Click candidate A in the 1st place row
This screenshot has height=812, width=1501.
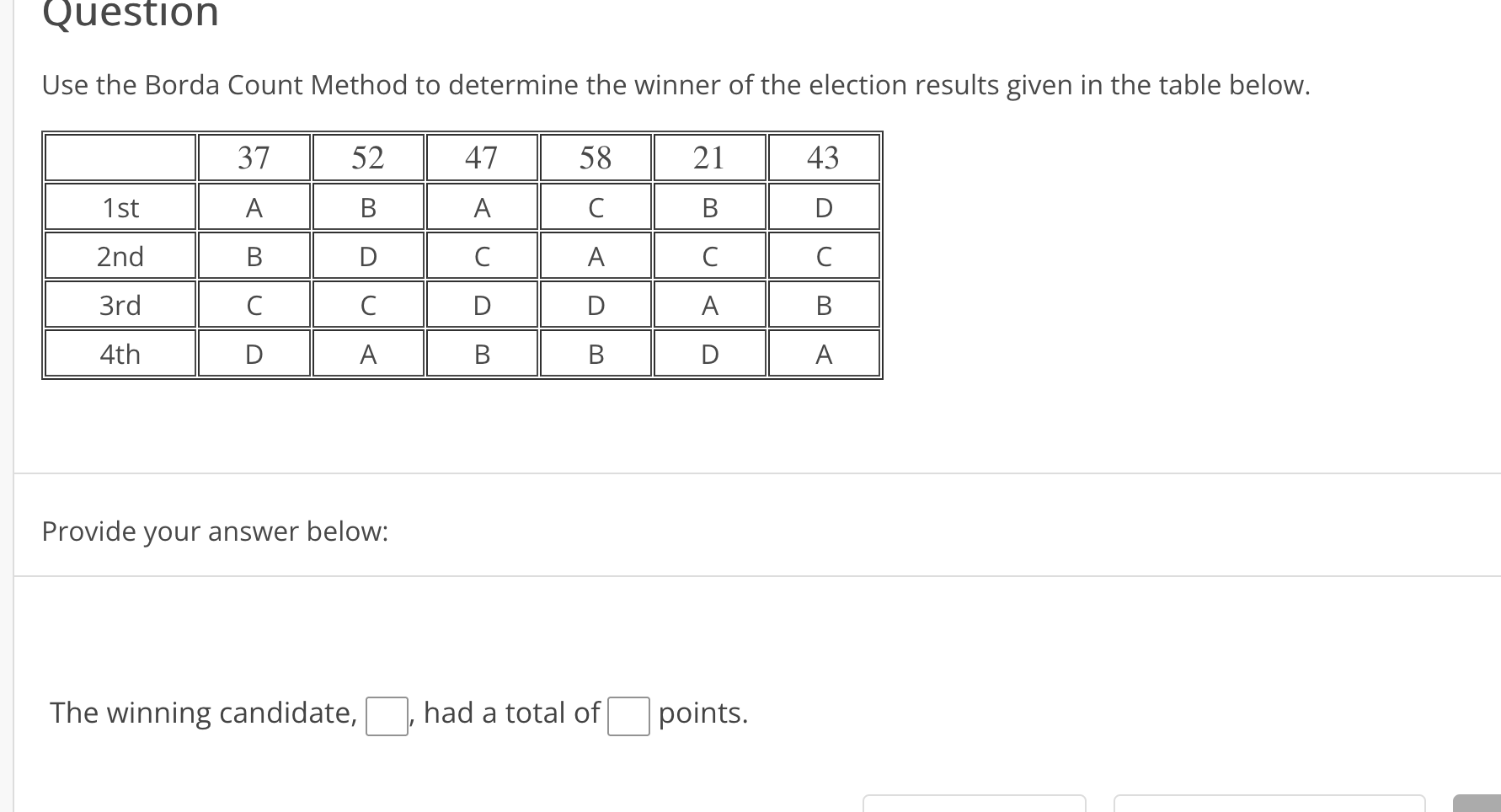point(252,207)
